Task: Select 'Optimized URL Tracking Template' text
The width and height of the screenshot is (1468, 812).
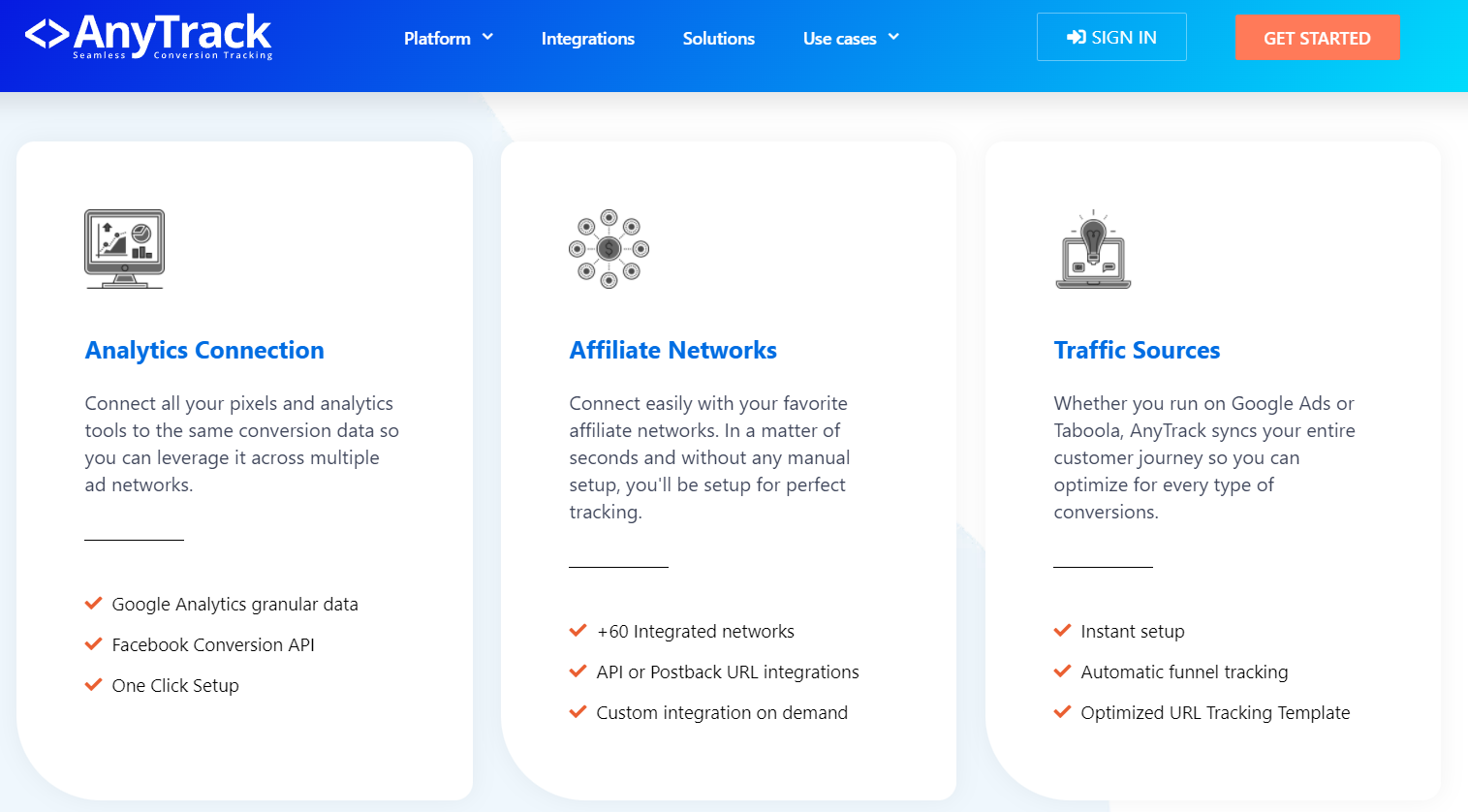Action: (1216, 712)
